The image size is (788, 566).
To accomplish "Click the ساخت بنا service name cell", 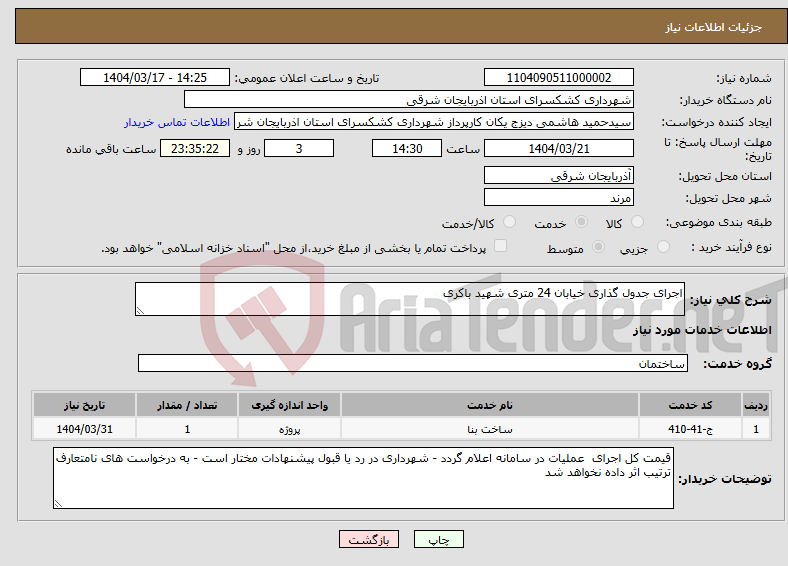I will point(489,429).
